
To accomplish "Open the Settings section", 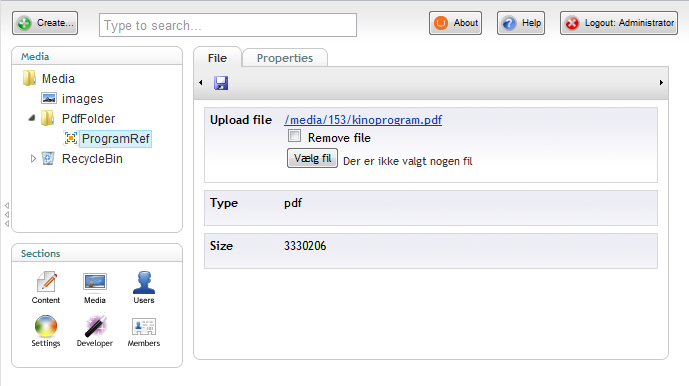I will click(46, 331).
